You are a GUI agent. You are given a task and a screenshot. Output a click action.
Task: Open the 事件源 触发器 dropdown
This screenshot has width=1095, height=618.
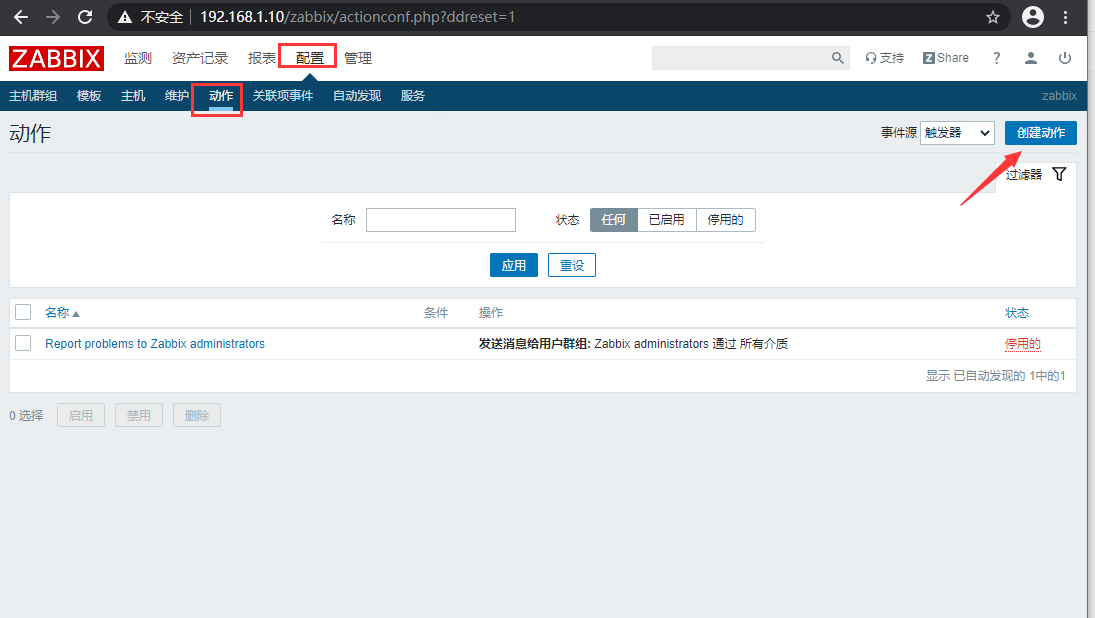click(x=957, y=133)
